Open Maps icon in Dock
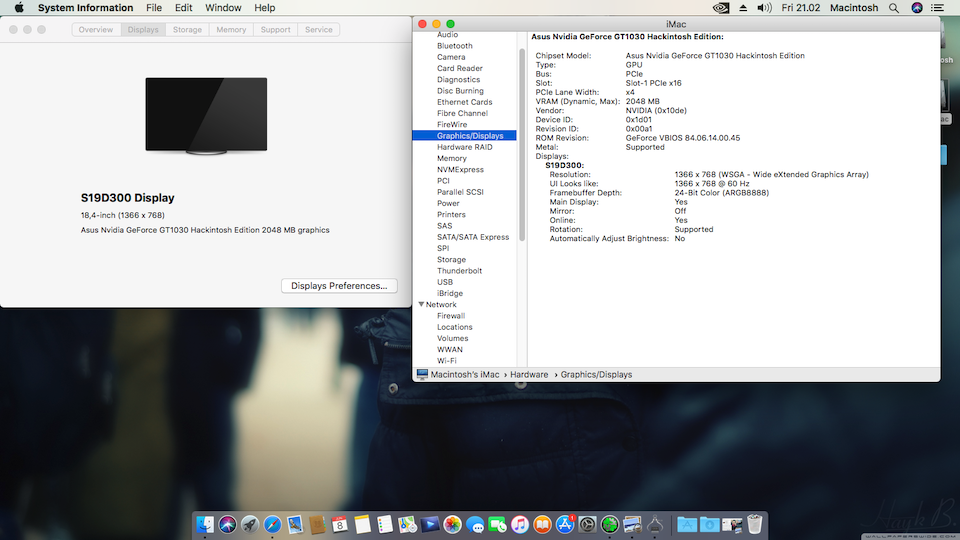The height and width of the screenshot is (540, 960). click(x=407, y=525)
